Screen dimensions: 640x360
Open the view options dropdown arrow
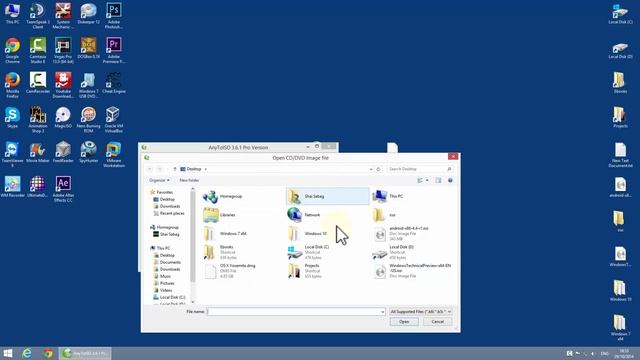point(427,180)
